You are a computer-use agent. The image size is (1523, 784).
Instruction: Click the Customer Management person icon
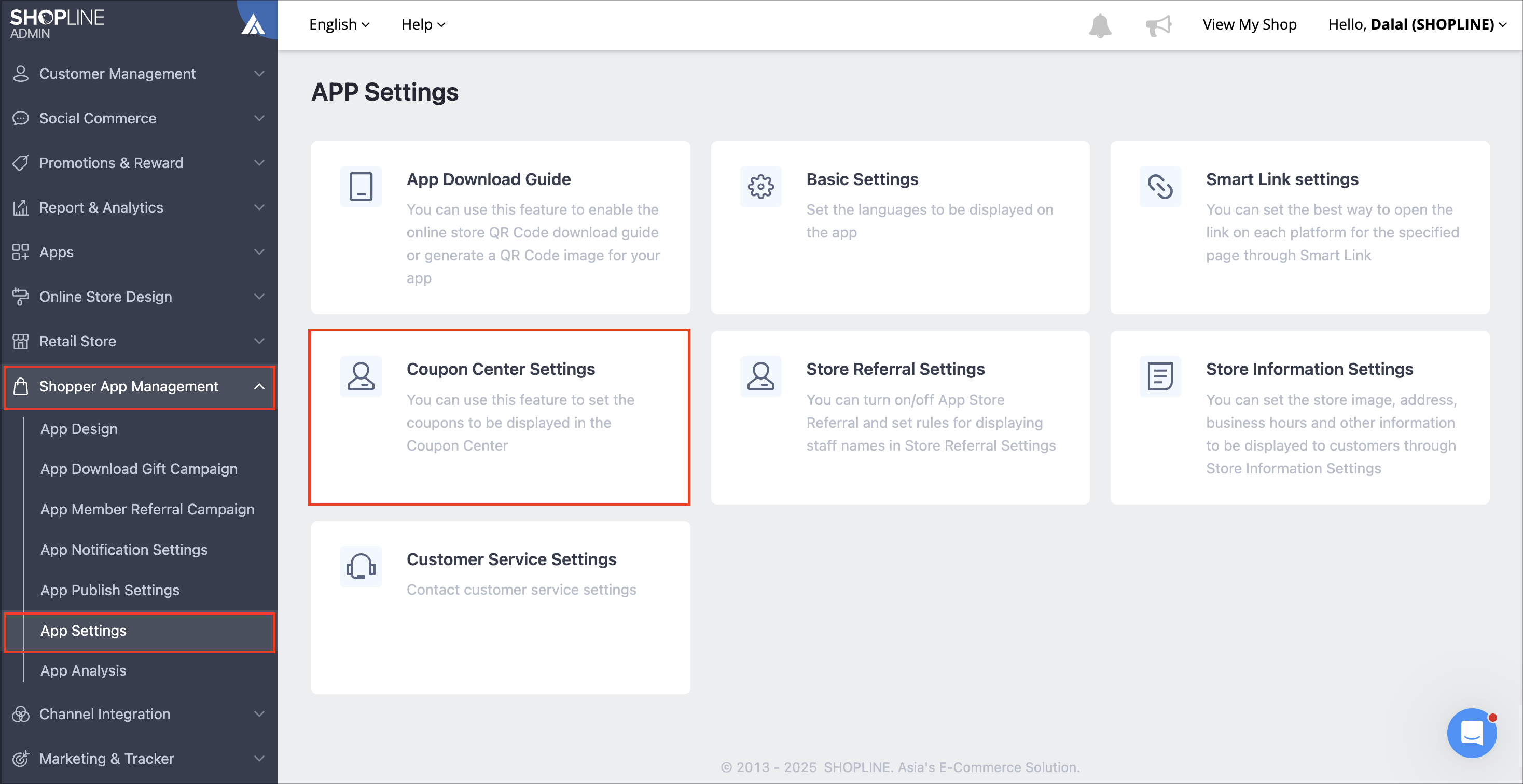21,73
